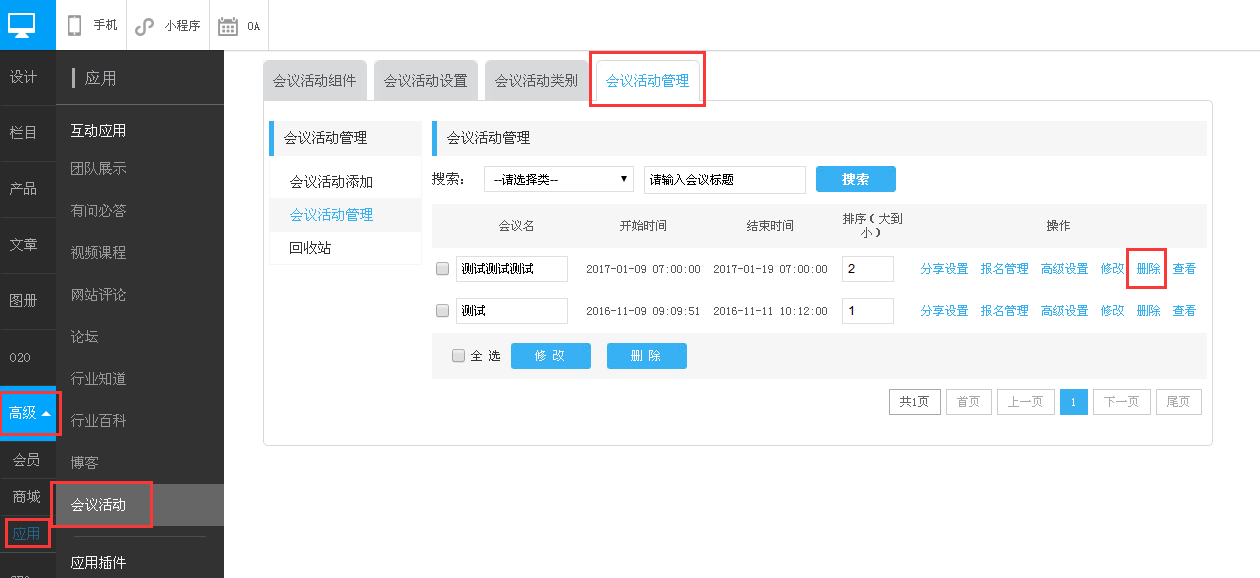Switch to the 会议活动类别 tab
Image resolution: width=1260 pixels, height=578 pixels.
coord(537,81)
